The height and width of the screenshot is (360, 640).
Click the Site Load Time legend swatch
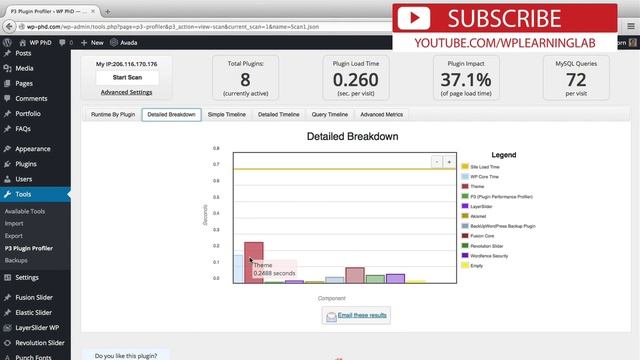tap(465, 167)
